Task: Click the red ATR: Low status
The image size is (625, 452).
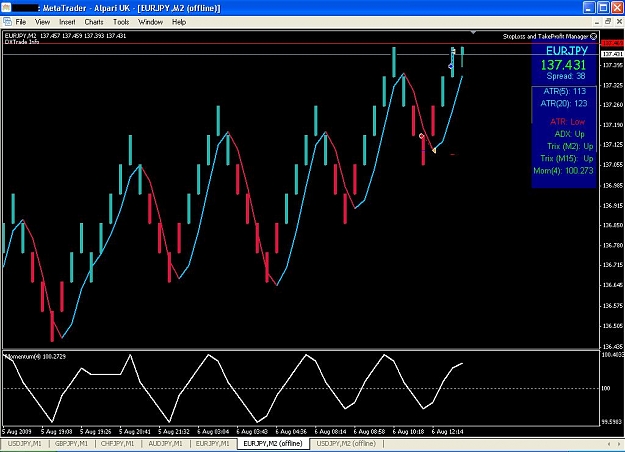Action: [567, 122]
